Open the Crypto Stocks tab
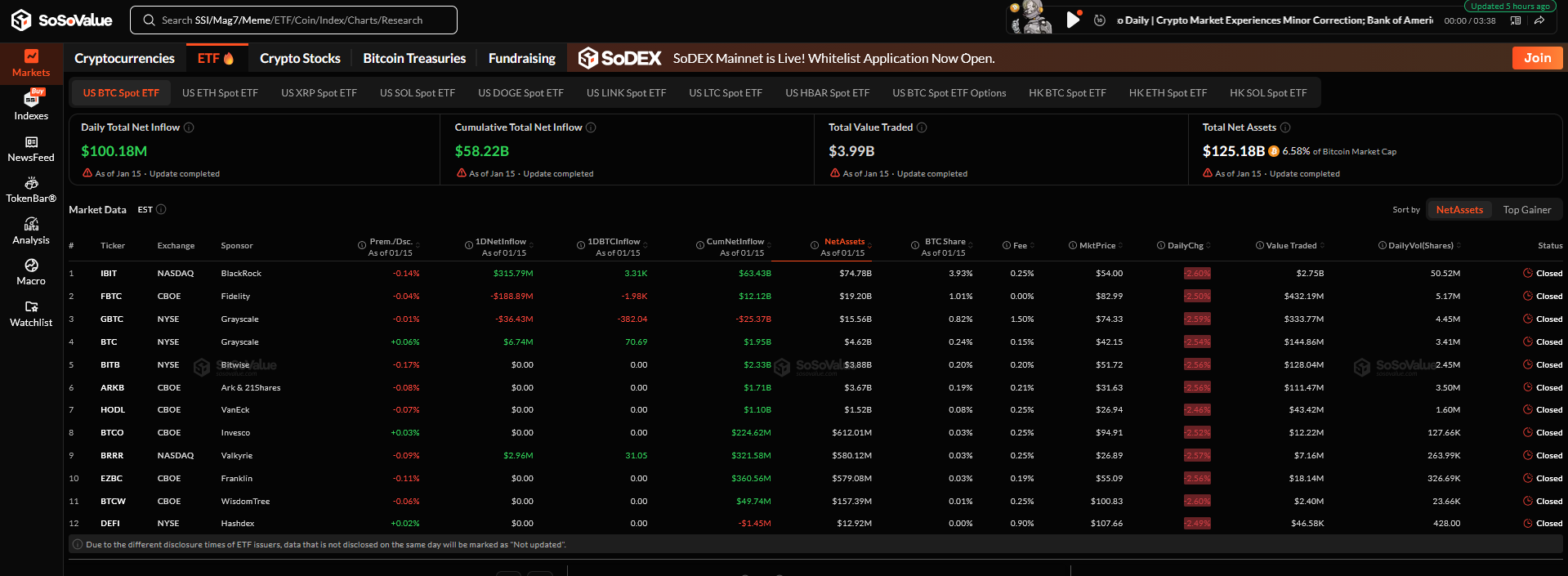 pyautogui.click(x=300, y=58)
